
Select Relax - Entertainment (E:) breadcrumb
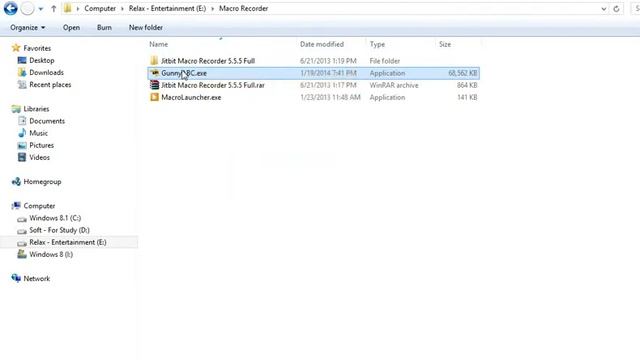point(167,8)
